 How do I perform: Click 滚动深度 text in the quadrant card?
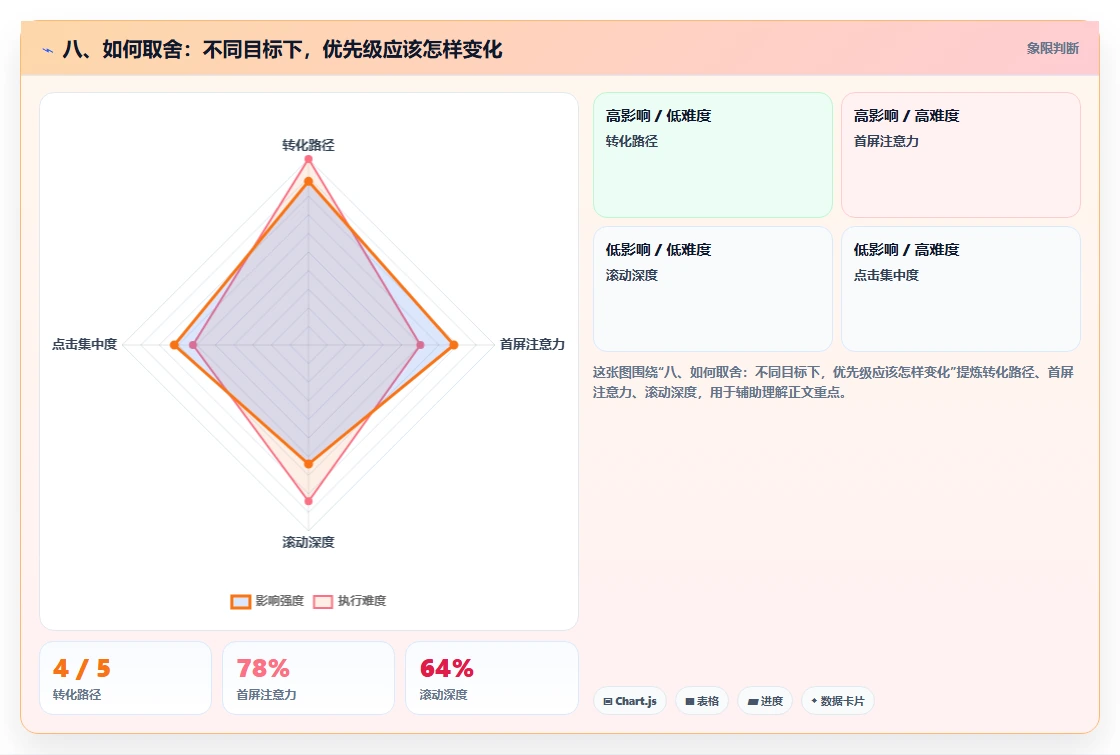[x=631, y=275]
